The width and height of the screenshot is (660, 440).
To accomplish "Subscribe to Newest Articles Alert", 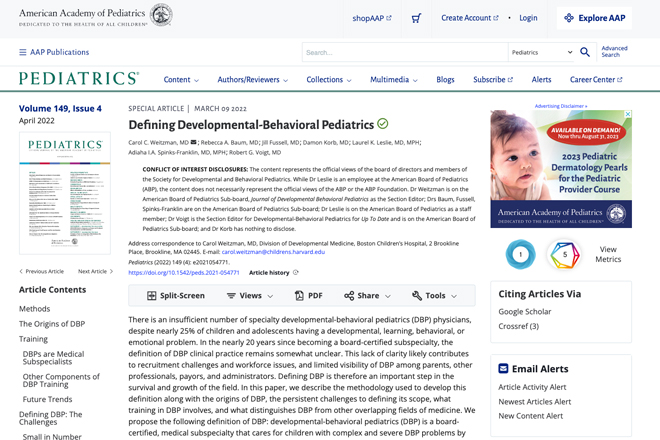I will 535,402.
